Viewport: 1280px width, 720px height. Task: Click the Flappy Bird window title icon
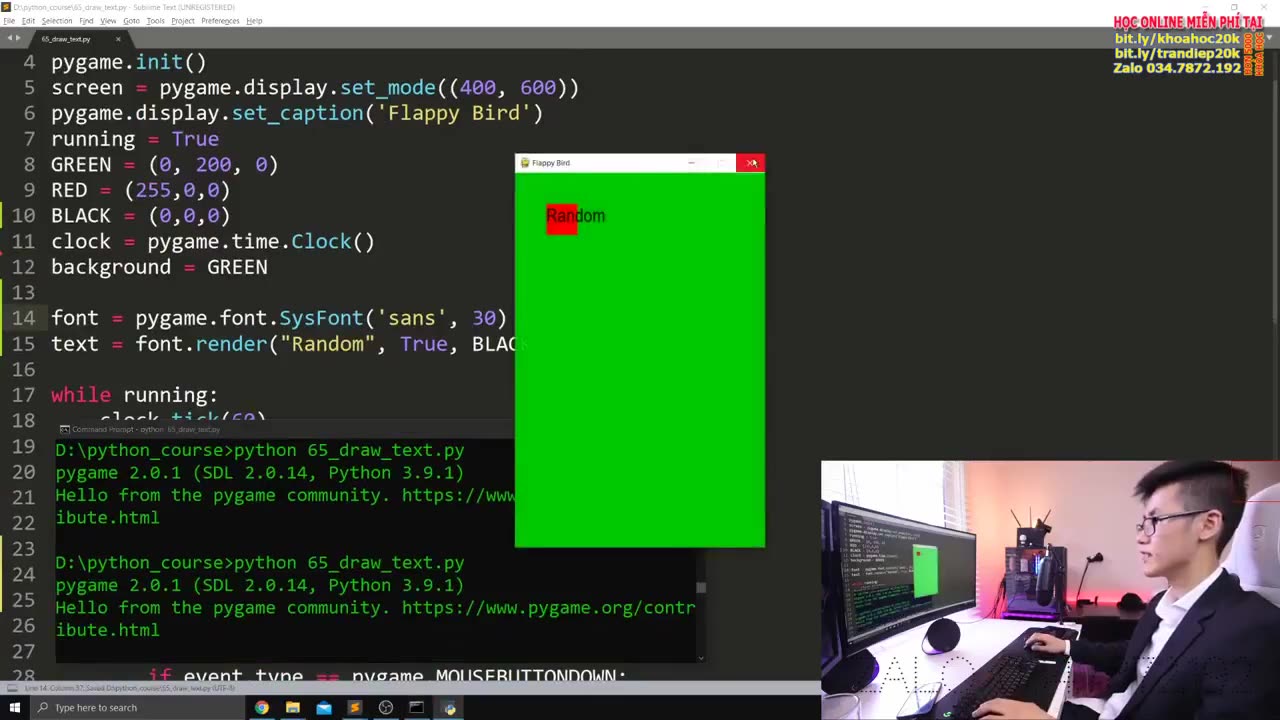point(525,163)
